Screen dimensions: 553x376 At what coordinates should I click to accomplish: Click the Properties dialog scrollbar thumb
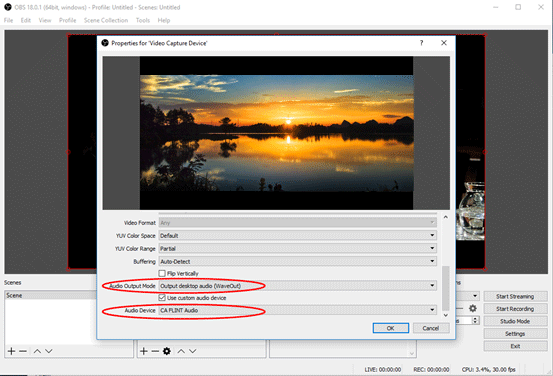coord(446,288)
